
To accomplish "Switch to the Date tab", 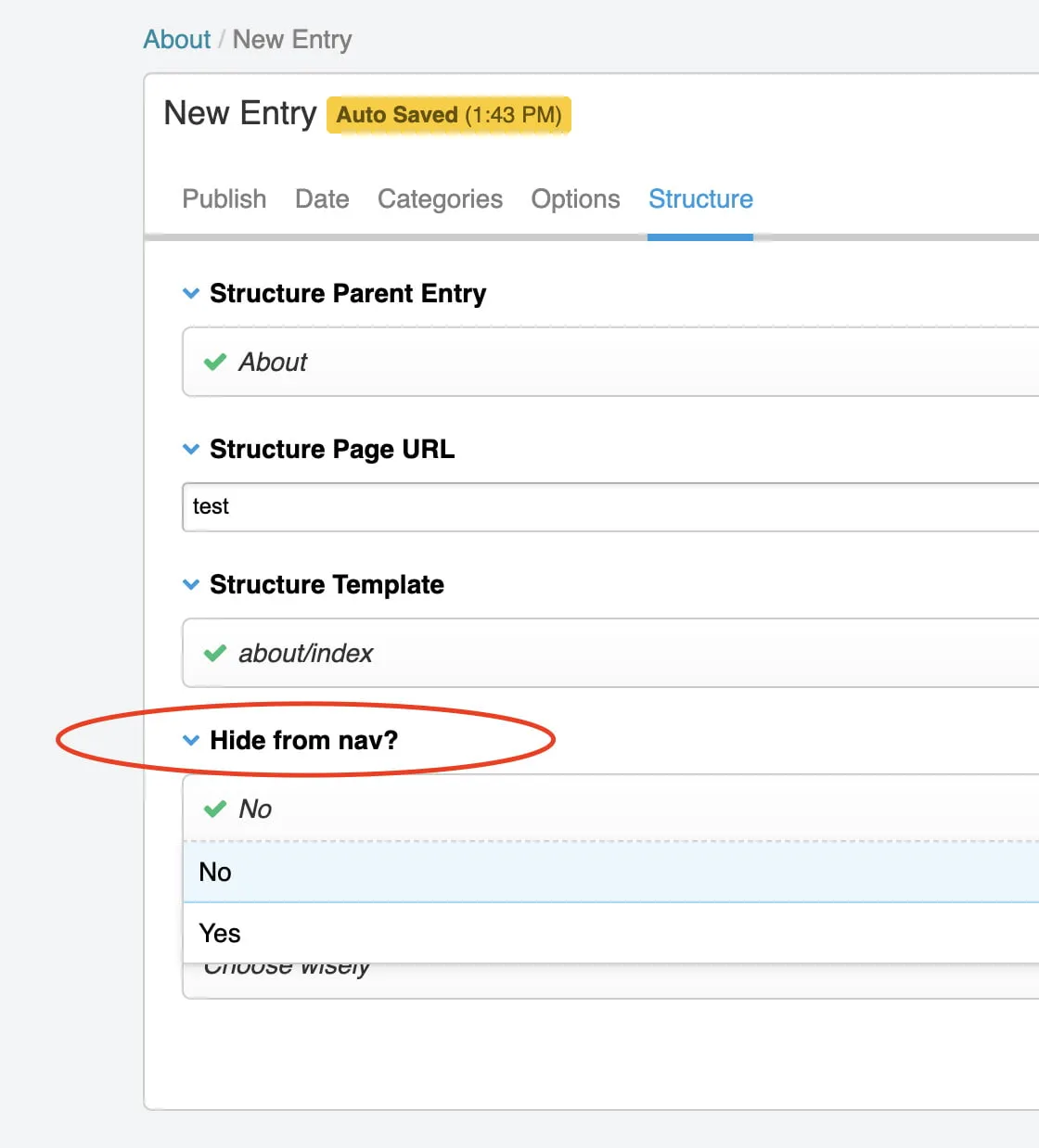I will coord(322,199).
